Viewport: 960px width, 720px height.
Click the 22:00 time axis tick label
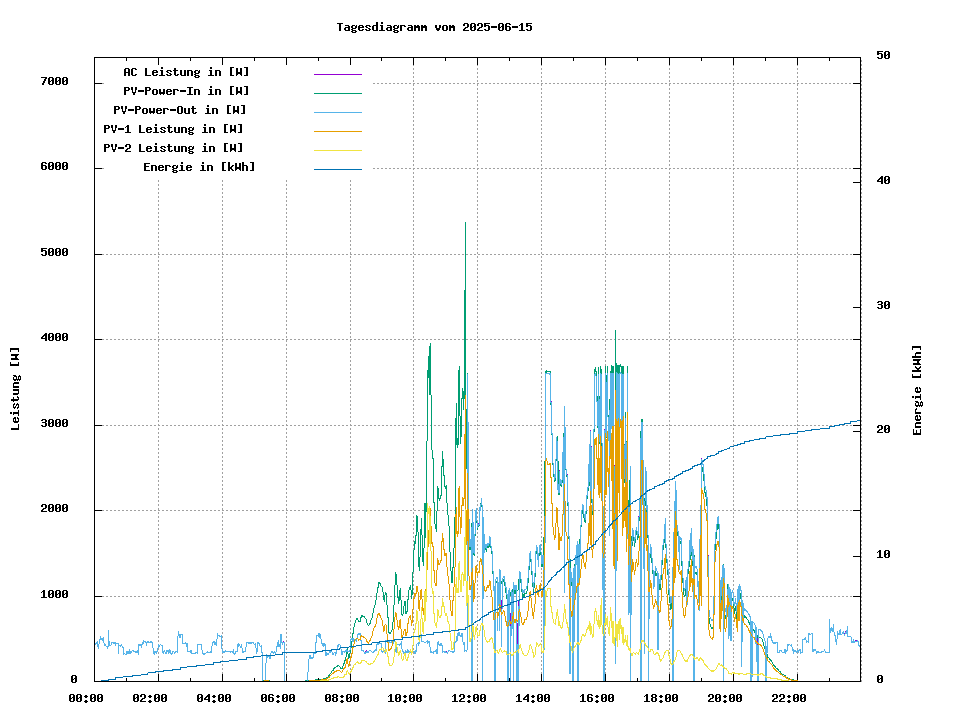pyautogui.click(x=788, y=698)
